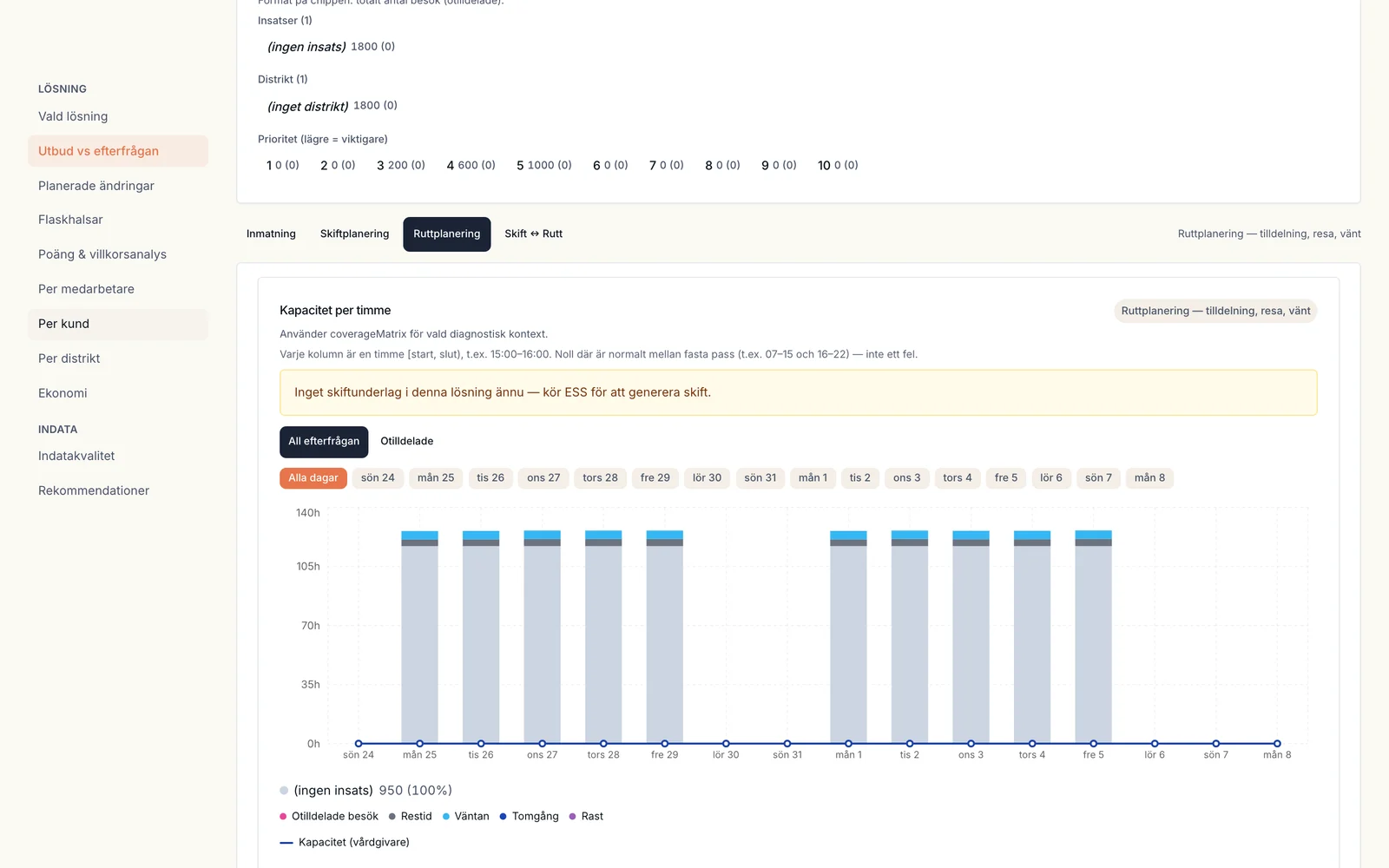1389x868 pixels.
Task: Select Per kund in sidebar
Action: [118, 324]
